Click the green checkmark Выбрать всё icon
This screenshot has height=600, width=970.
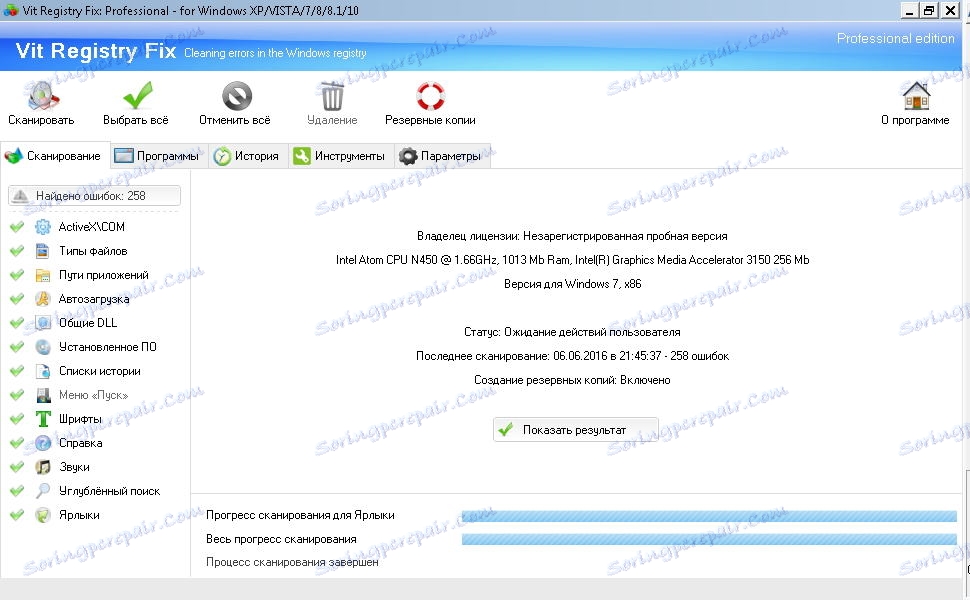point(137,95)
